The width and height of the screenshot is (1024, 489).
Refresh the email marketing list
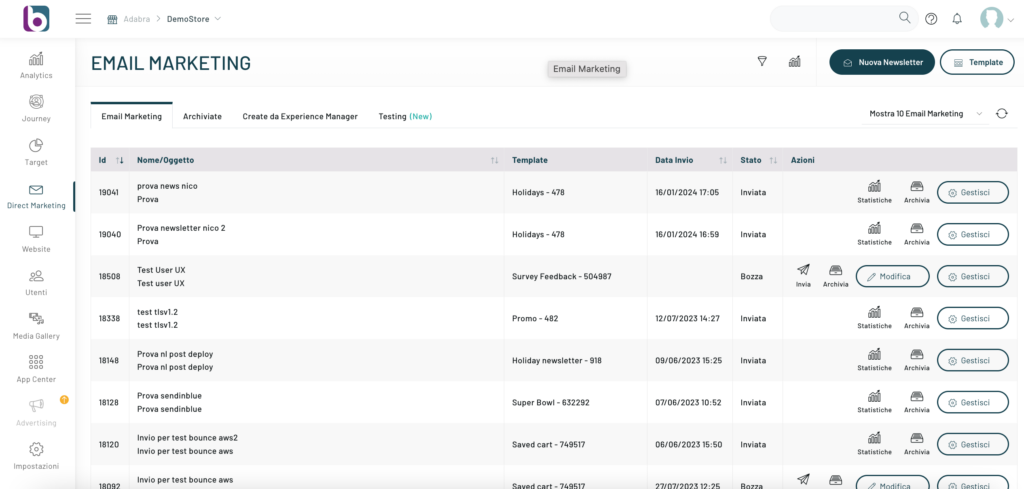1001,114
